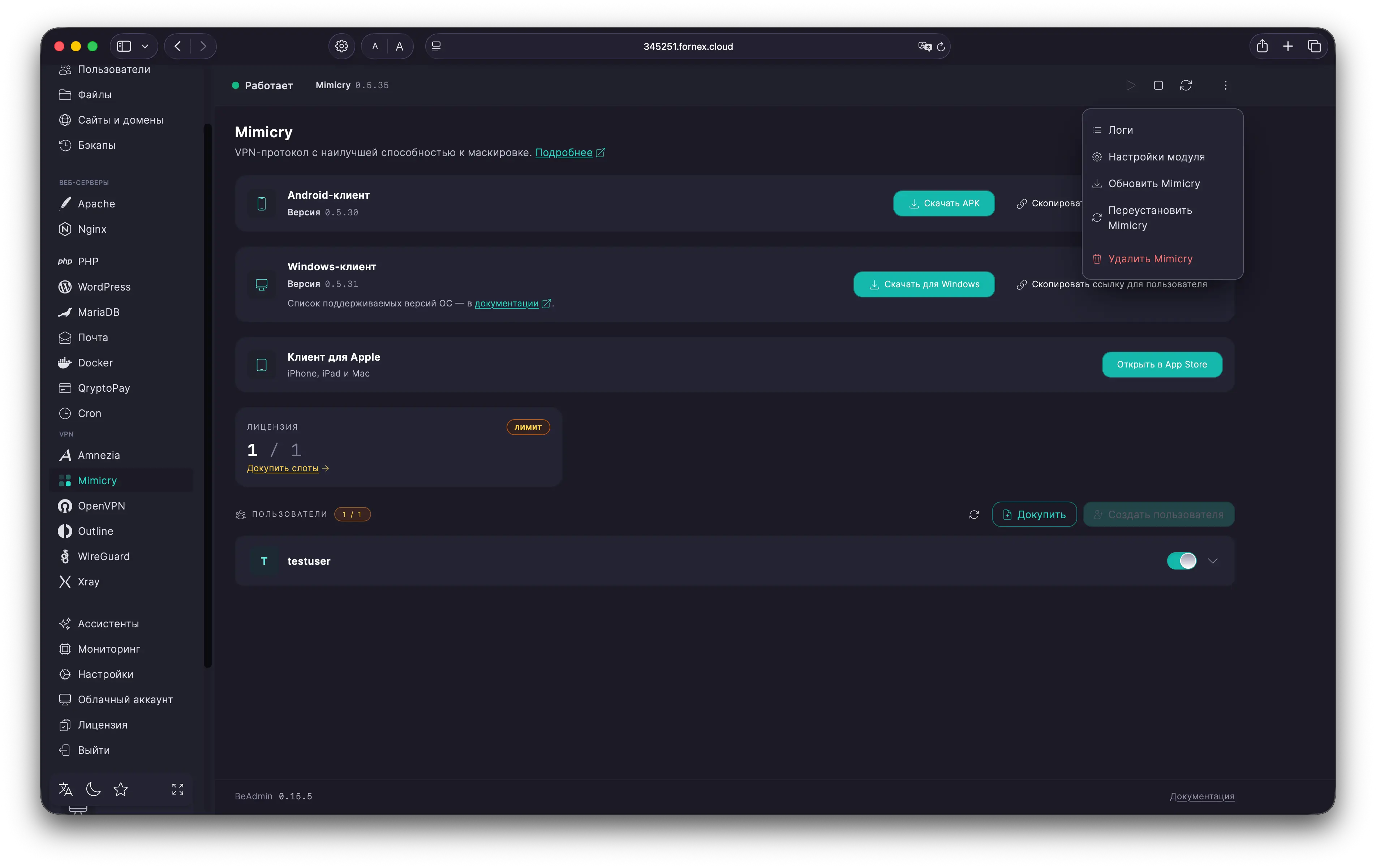This screenshot has height=868, width=1376.
Task: Go to Сайты и домены
Action: coord(121,120)
